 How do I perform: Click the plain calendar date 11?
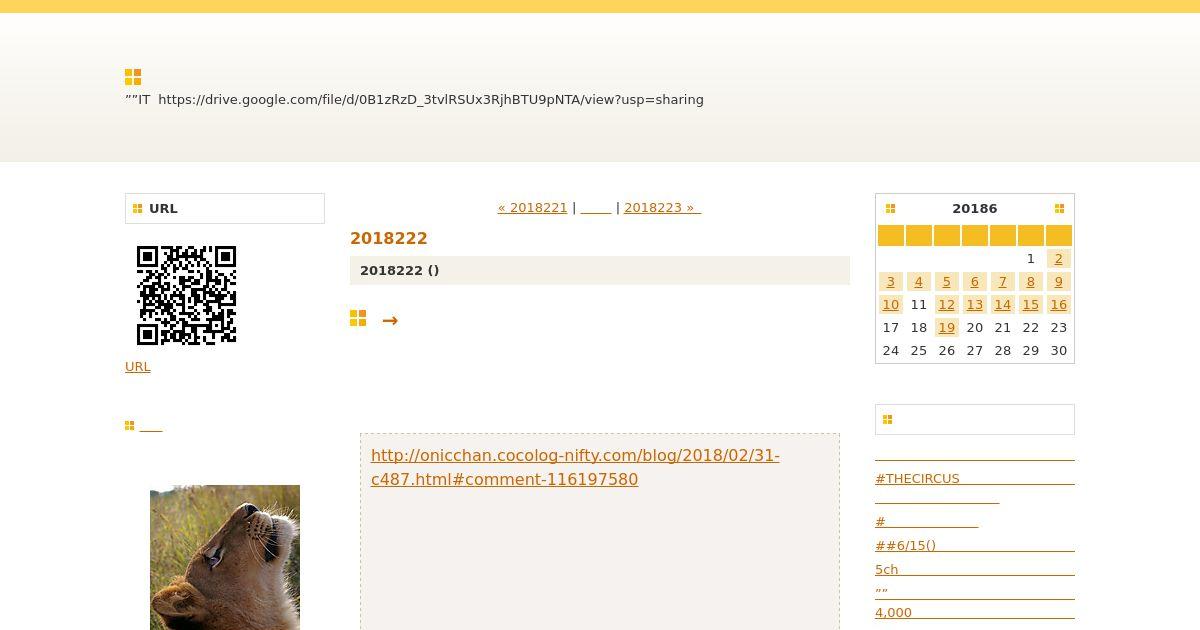pos(919,305)
